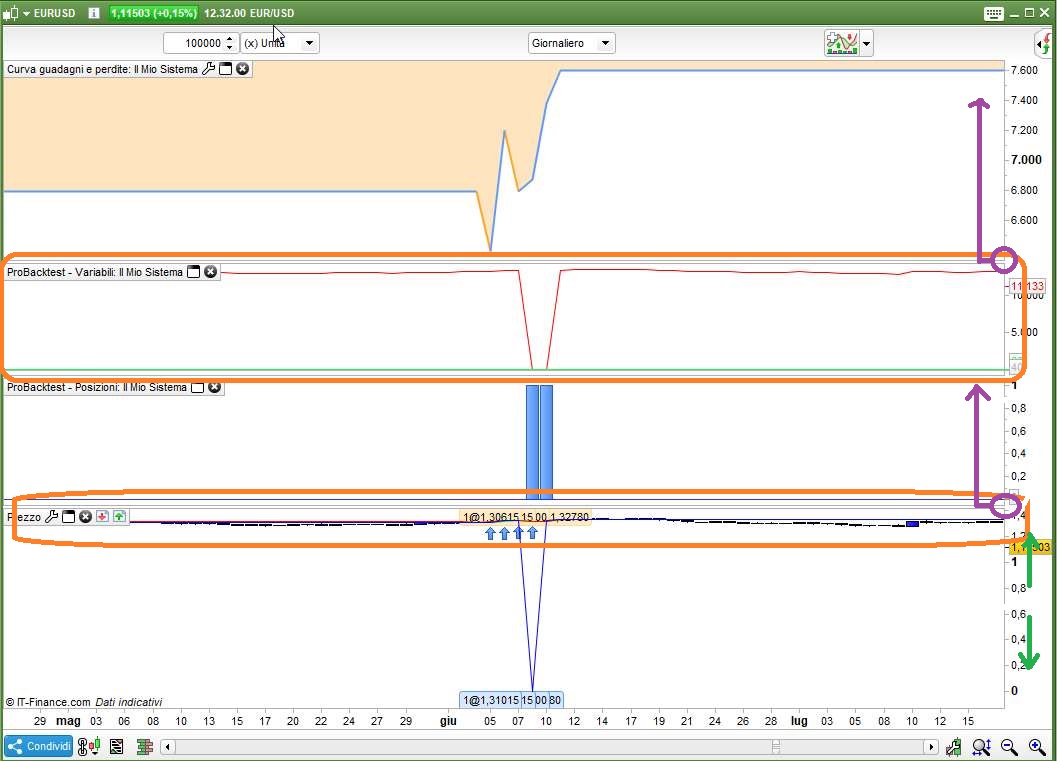
Task: Close the ProBacktest Variabili panel
Action: [x=211, y=272]
